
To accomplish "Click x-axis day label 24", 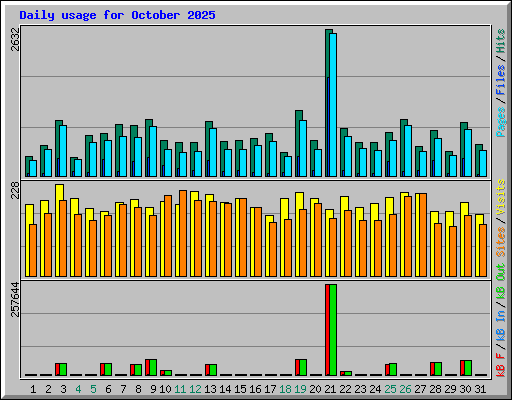I will (x=375, y=389).
